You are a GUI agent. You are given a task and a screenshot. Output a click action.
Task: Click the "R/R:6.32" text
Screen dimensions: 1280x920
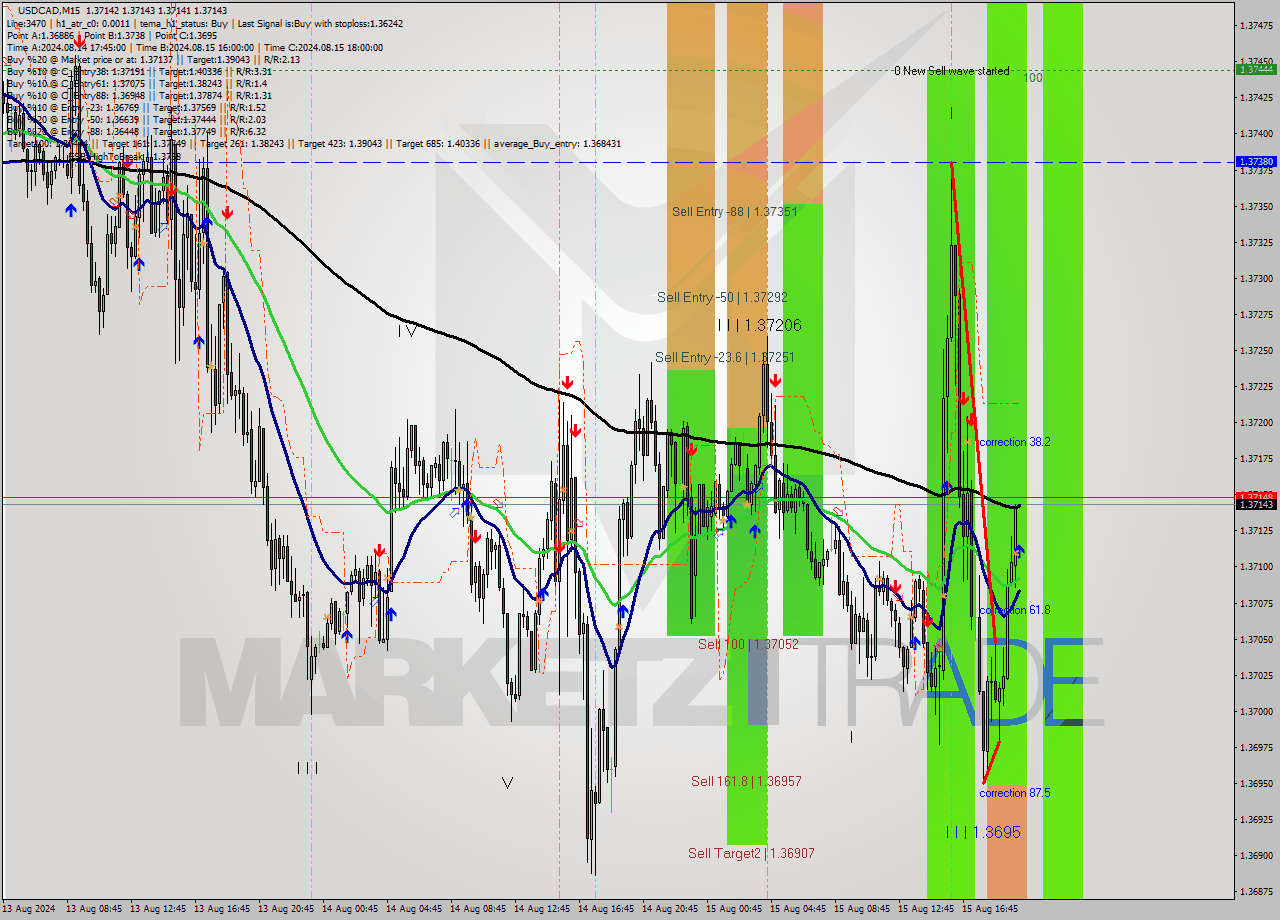(248, 131)
